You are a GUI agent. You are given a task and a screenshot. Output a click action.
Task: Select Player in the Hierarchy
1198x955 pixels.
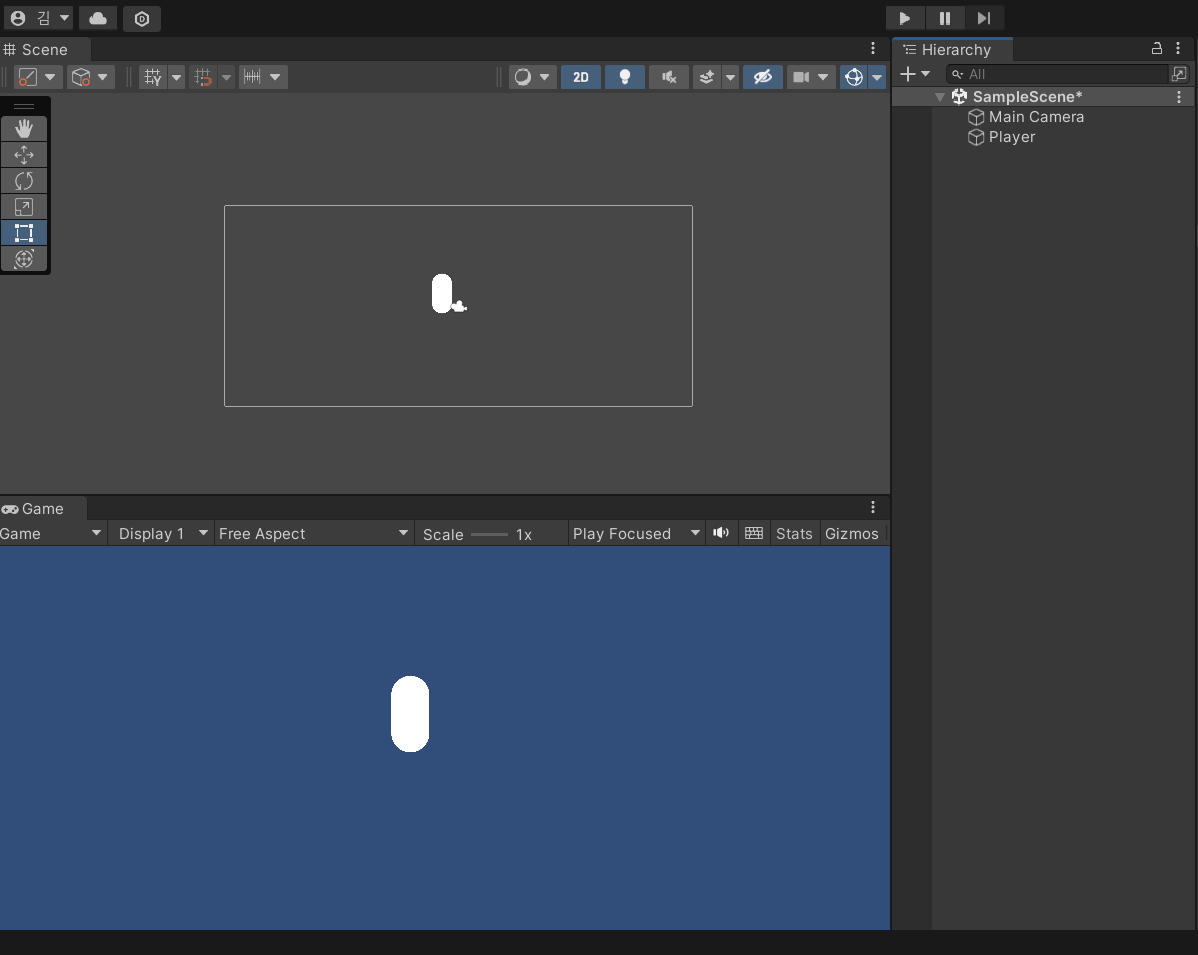1010,137
